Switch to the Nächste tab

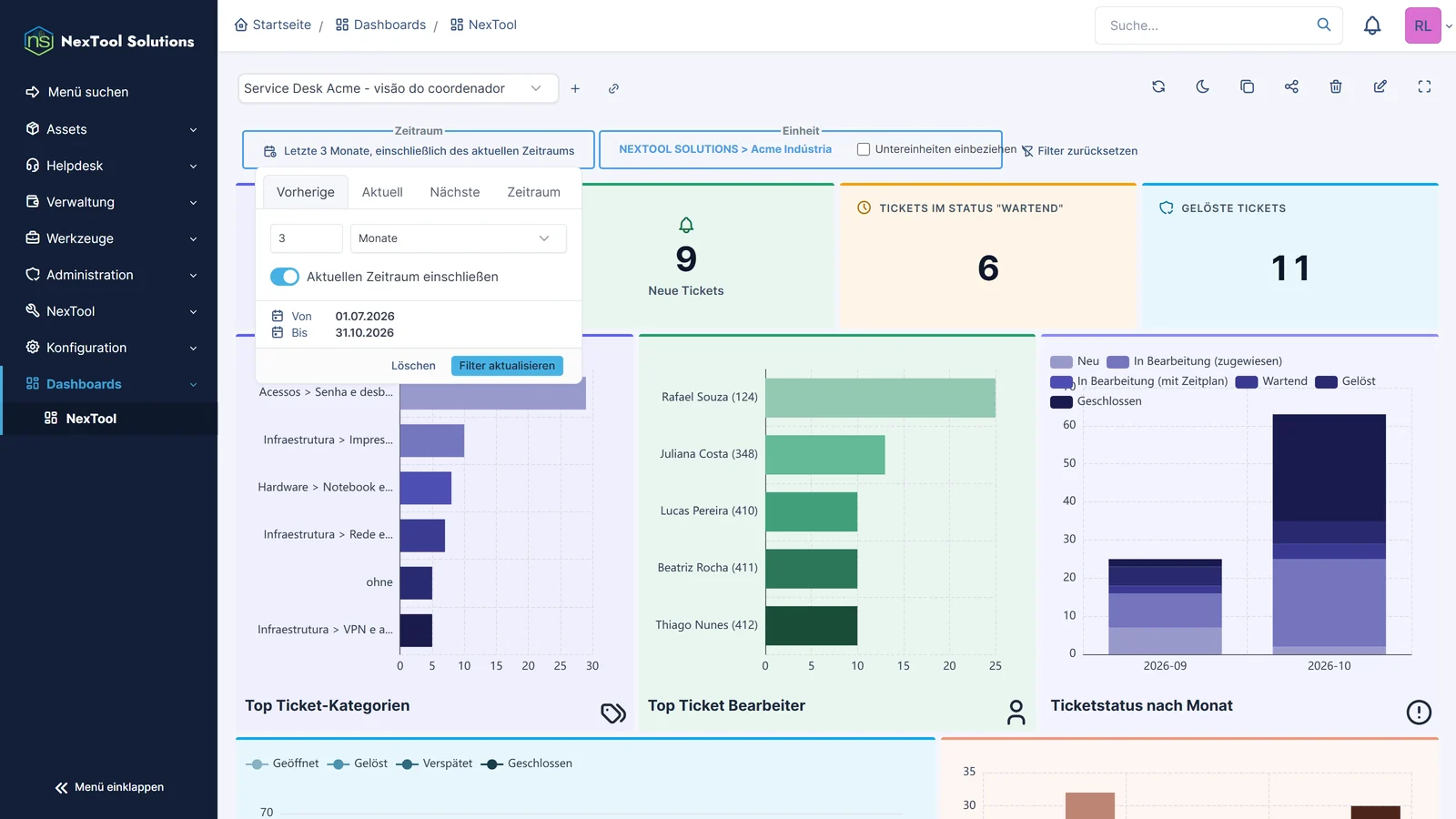tap(455, 192)
